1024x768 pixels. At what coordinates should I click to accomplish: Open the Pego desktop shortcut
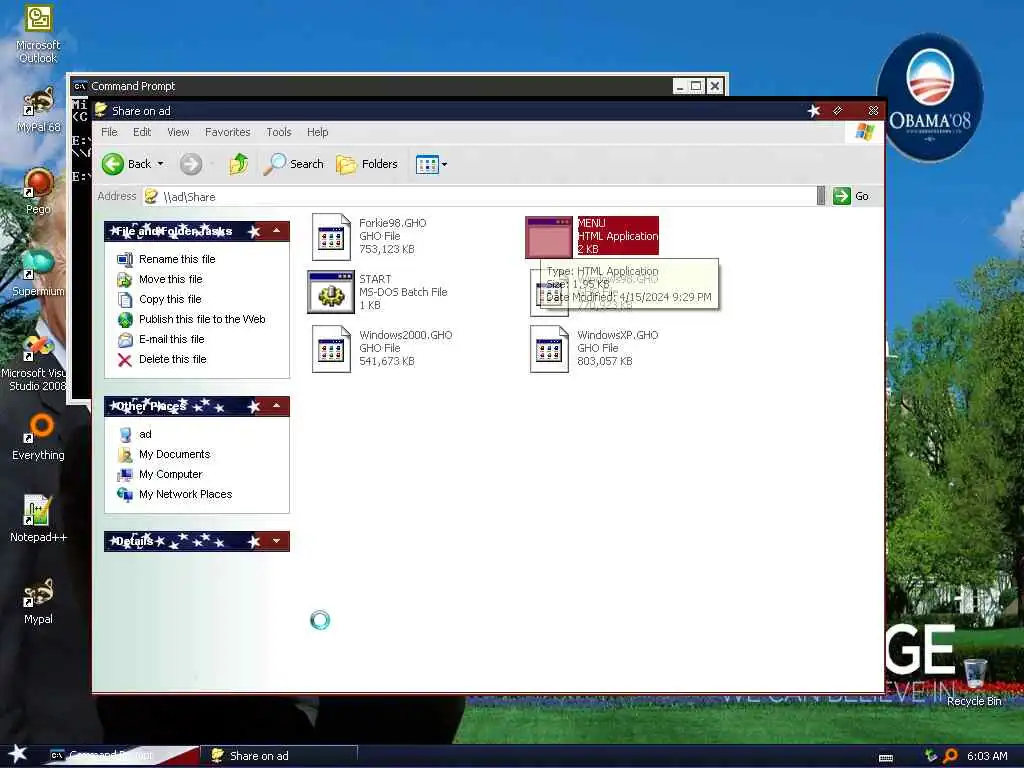tap(38, 191)
